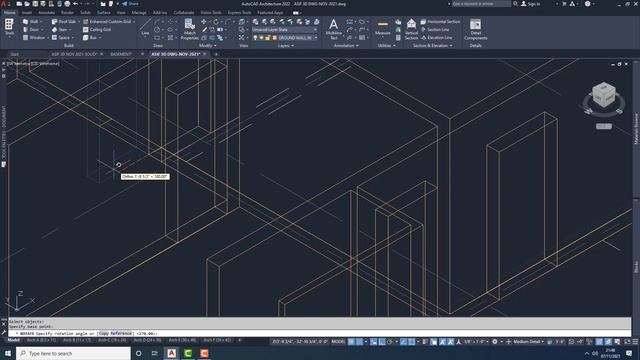Switch to the BASEMENT drawing tab
Viewport: 640px width, 360px height.
tap(121, 54)
